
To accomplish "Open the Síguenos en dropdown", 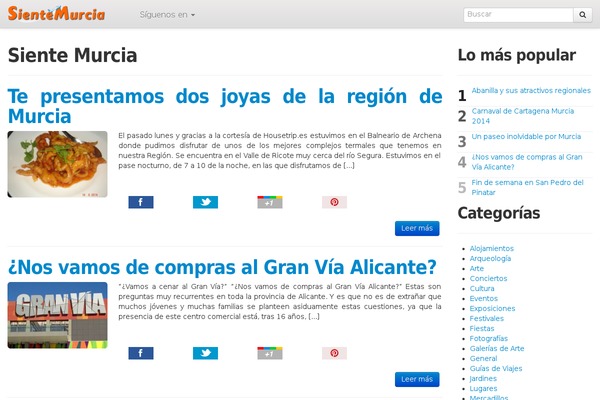I will (x=167, y=15).
